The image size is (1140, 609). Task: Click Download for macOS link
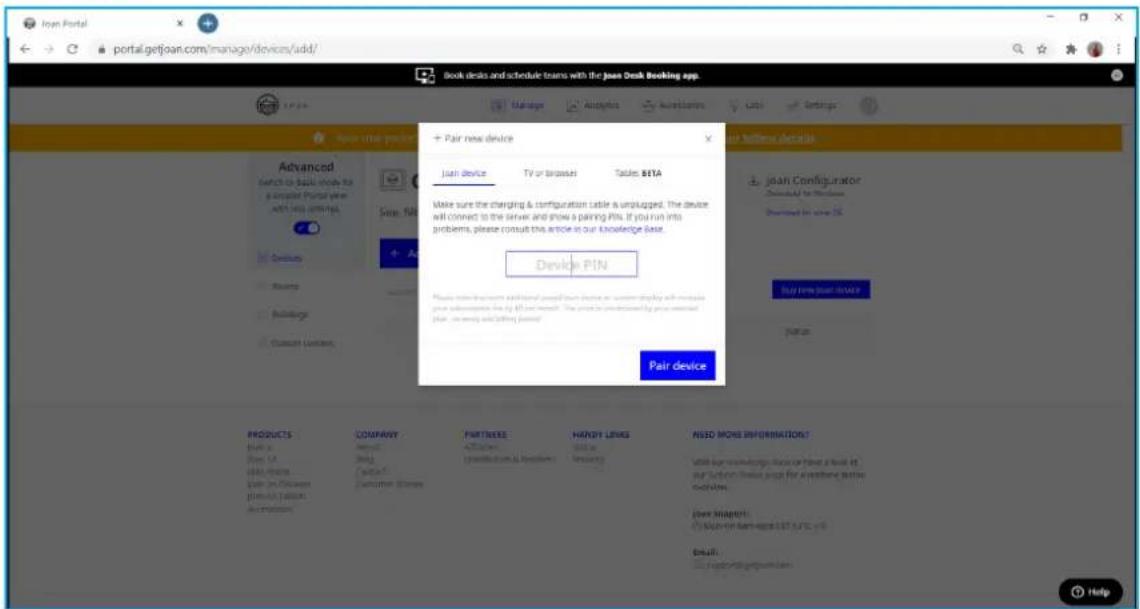pos(803,212)
